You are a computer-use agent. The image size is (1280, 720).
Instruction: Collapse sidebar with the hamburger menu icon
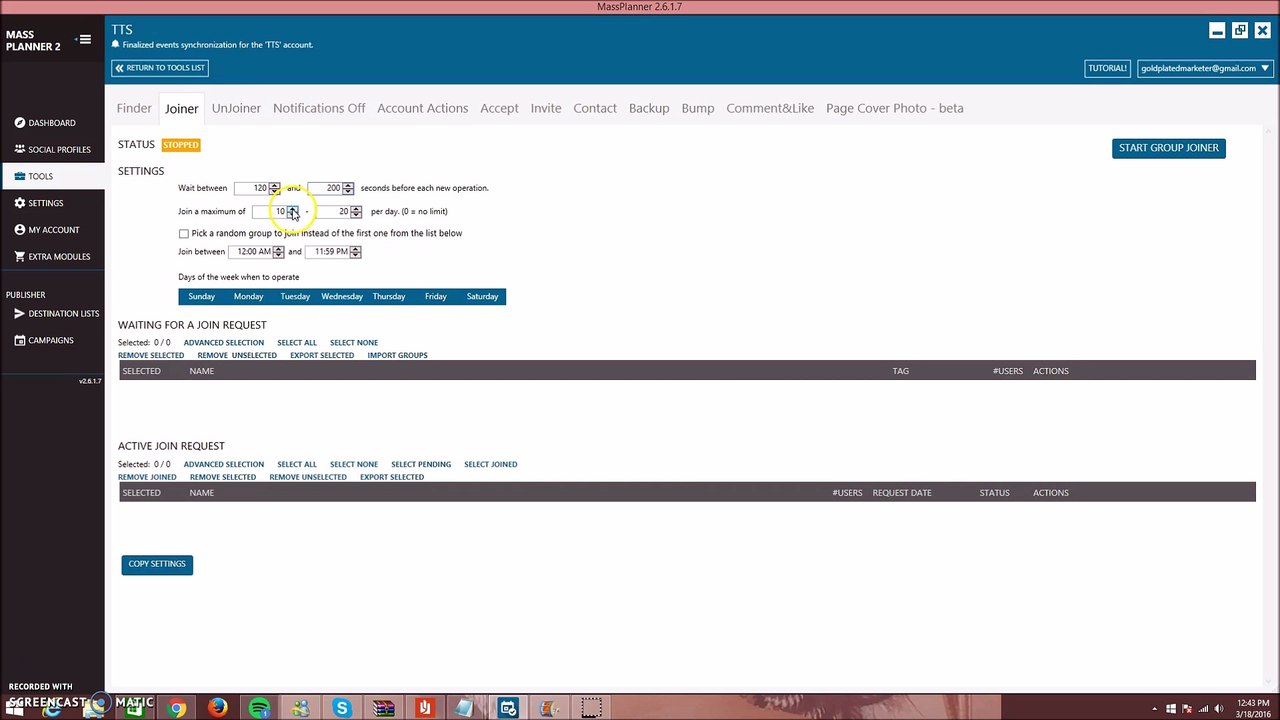84,40
